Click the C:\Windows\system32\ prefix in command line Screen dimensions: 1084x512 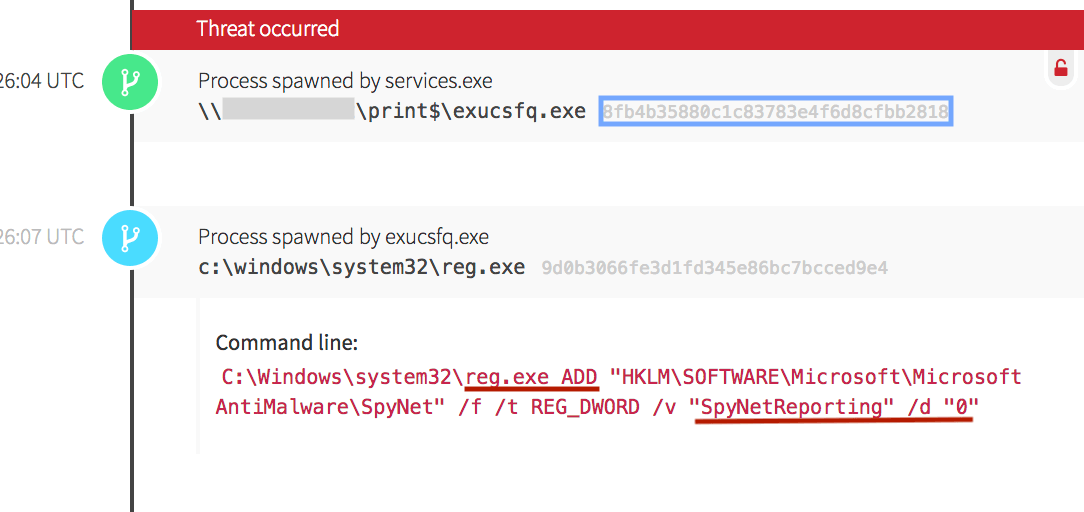tap(341, 377)
